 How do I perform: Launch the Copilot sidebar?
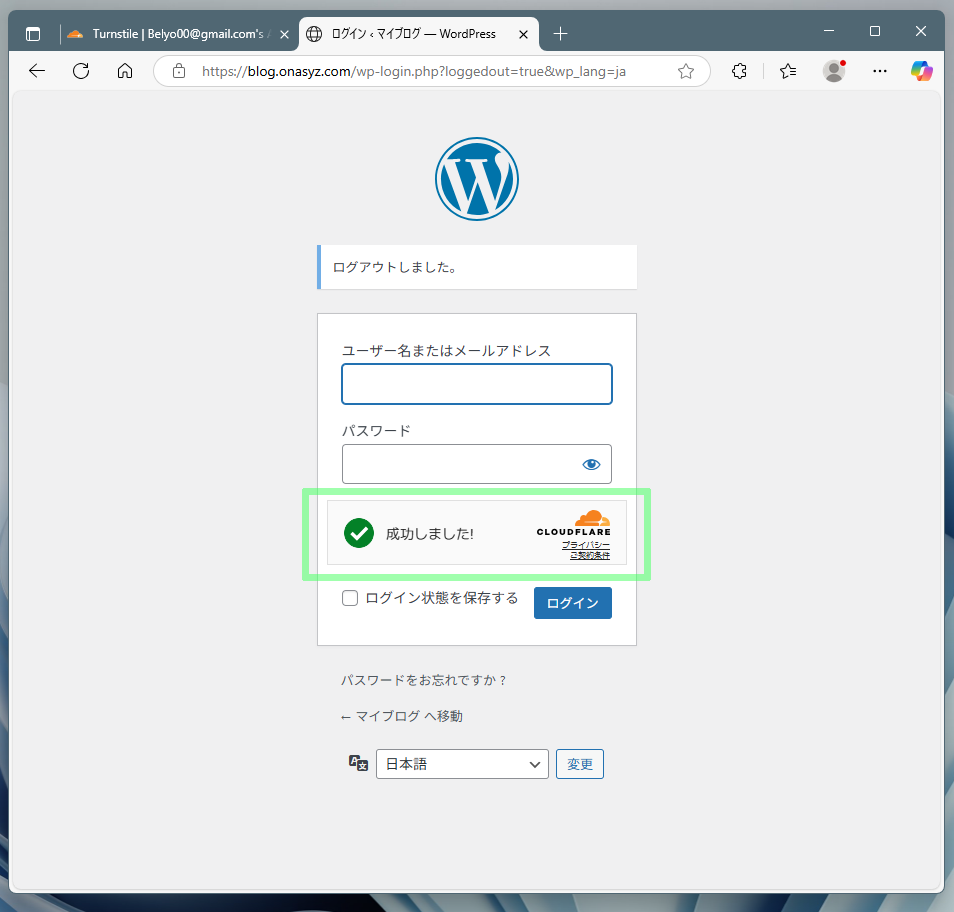click(x=922, y=71)
